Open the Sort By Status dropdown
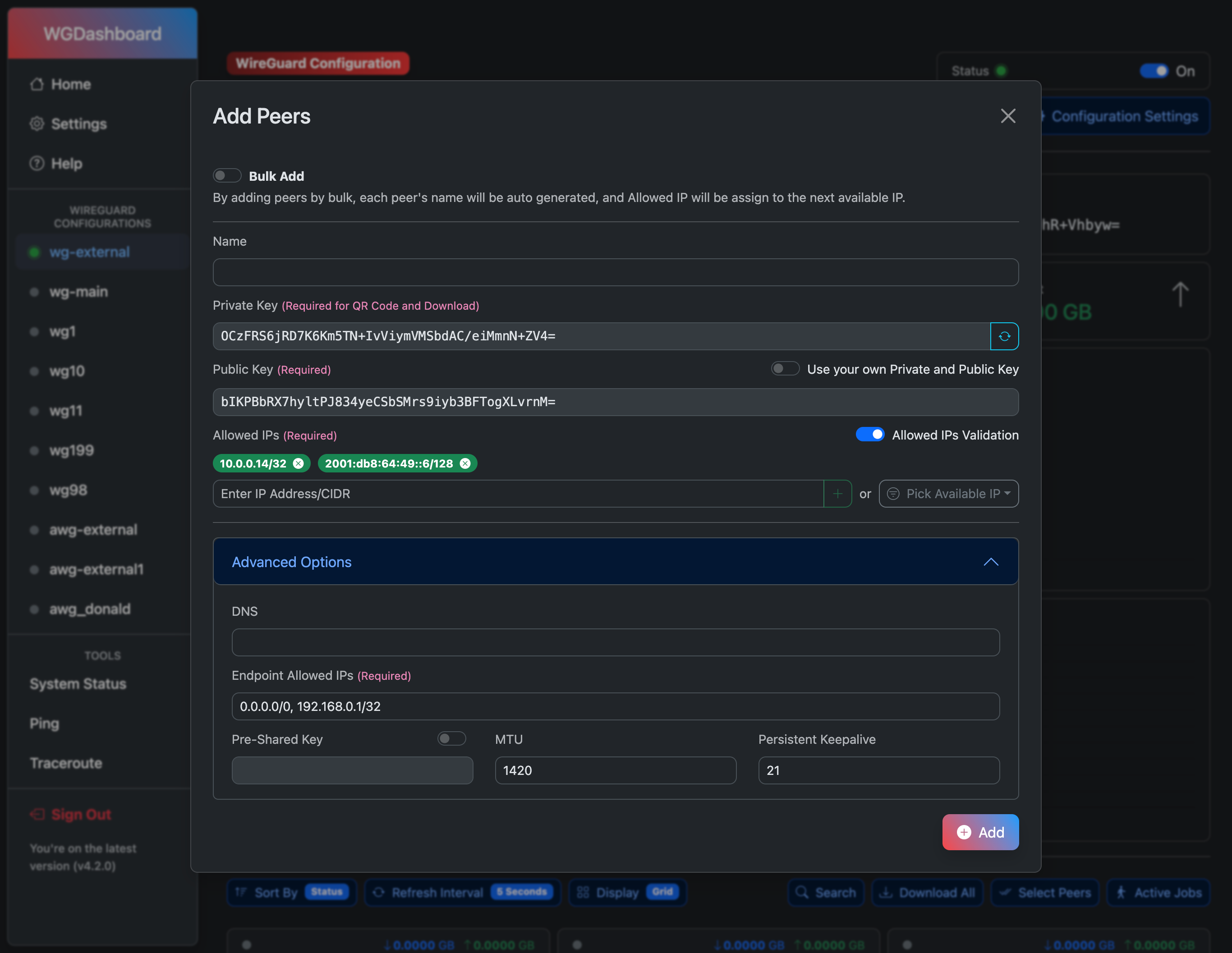Screen dimensions: 1232x953 [x=292, y=892]
